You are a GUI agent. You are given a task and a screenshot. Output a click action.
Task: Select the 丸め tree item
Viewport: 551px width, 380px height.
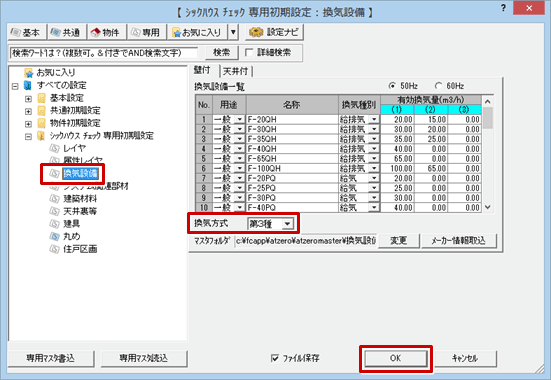72,236
